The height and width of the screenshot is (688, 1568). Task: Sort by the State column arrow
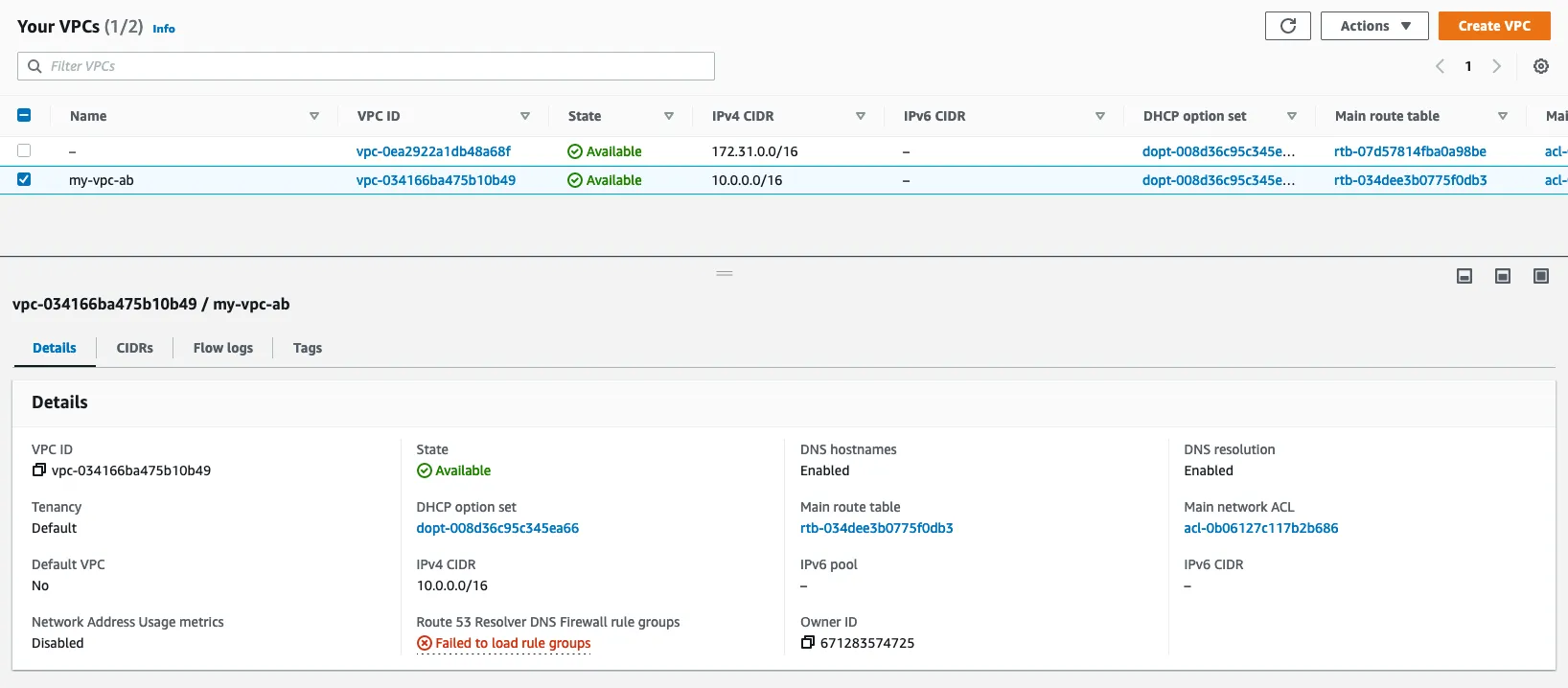(x=668, y=116)
